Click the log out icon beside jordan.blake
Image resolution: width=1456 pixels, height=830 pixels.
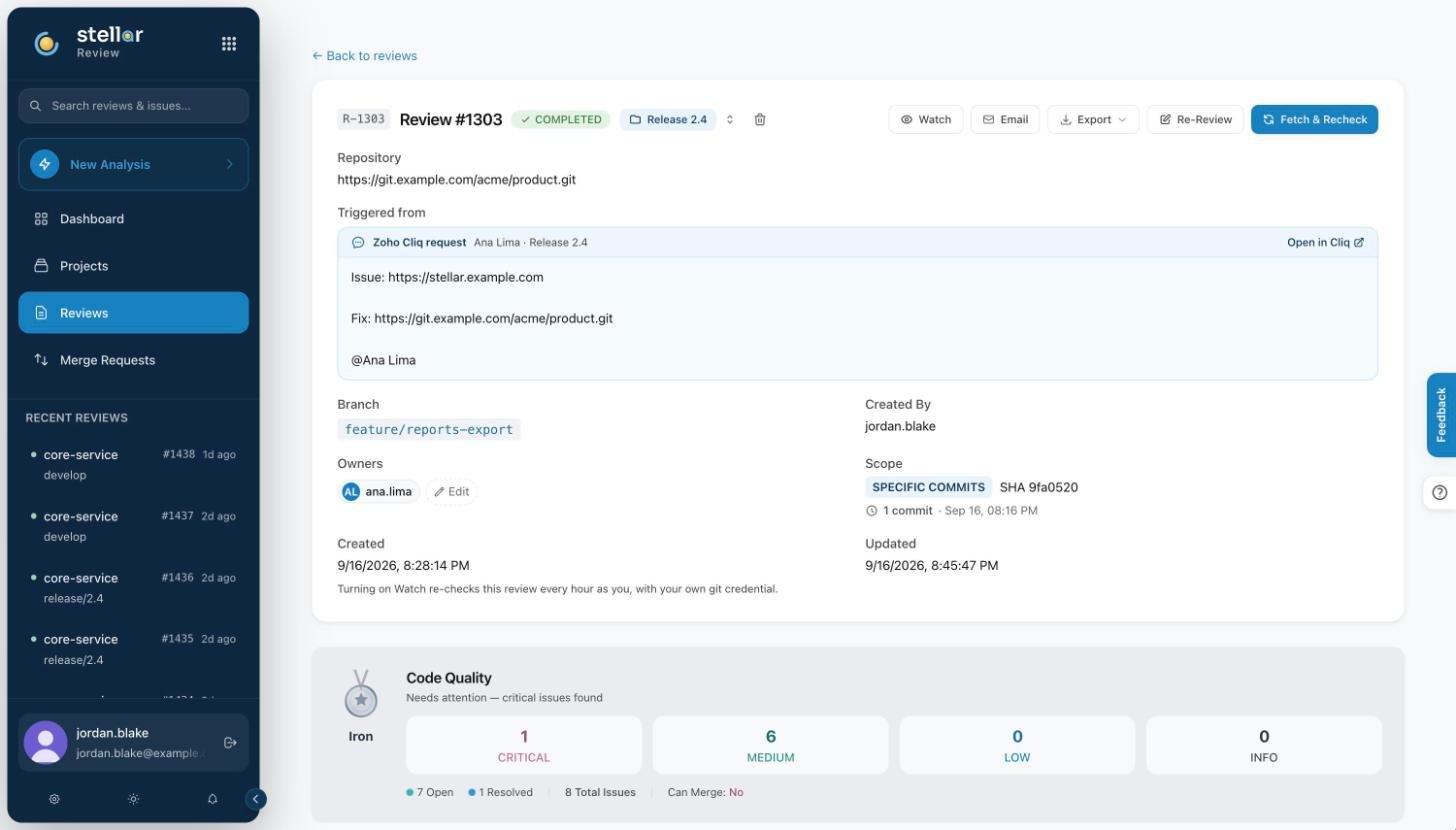(230, 743)
